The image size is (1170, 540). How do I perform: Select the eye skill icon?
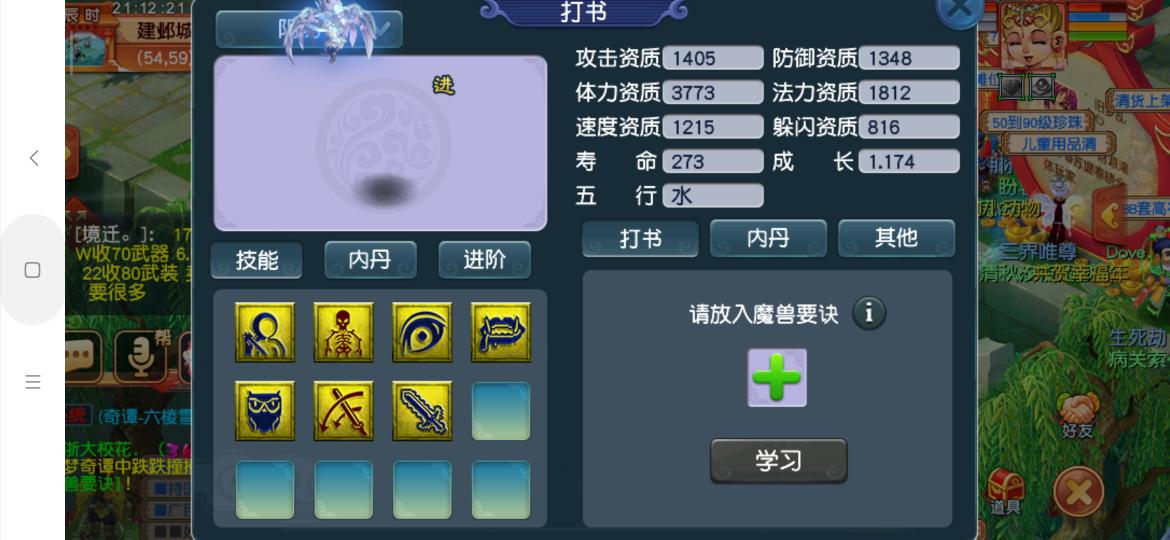click(x=422, y=332)
